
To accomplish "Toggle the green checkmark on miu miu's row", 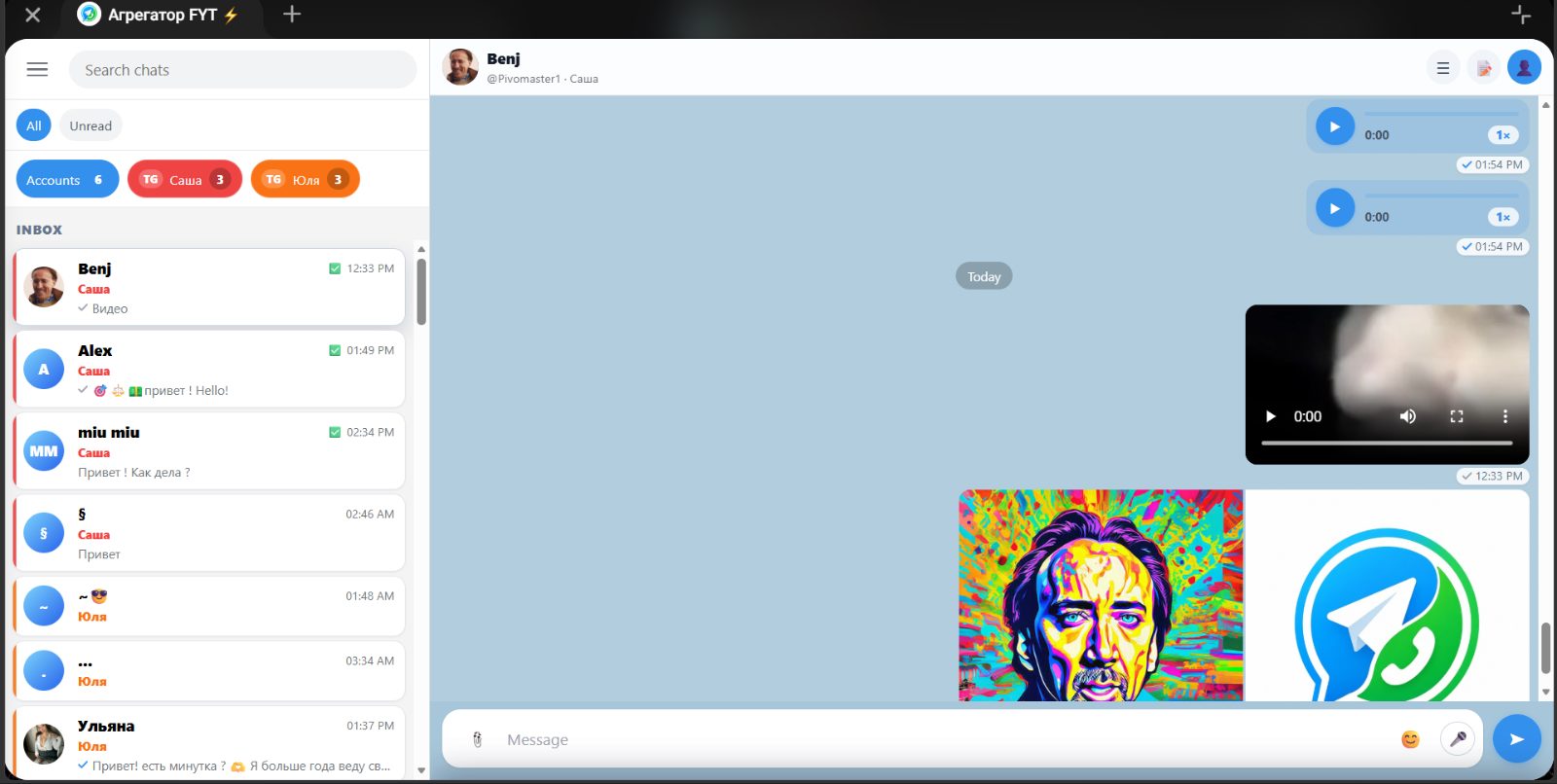I will click(335, 432).
